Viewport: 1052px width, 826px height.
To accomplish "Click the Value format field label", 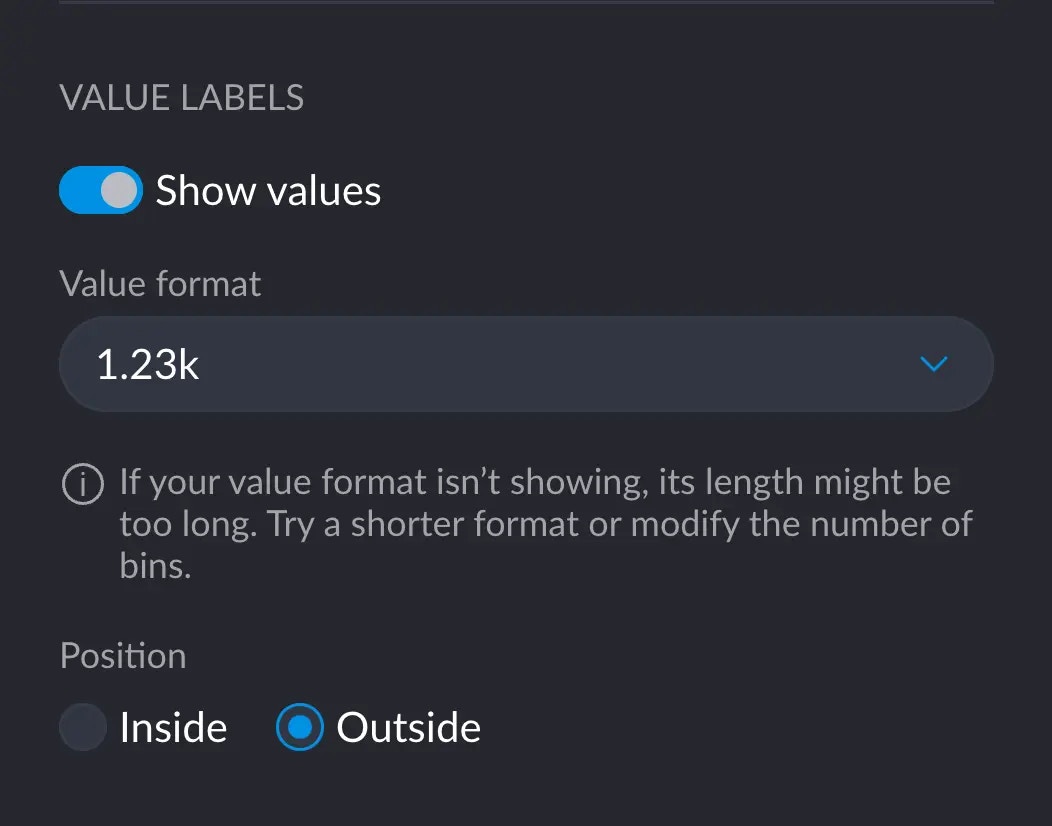I will (159, 283).
